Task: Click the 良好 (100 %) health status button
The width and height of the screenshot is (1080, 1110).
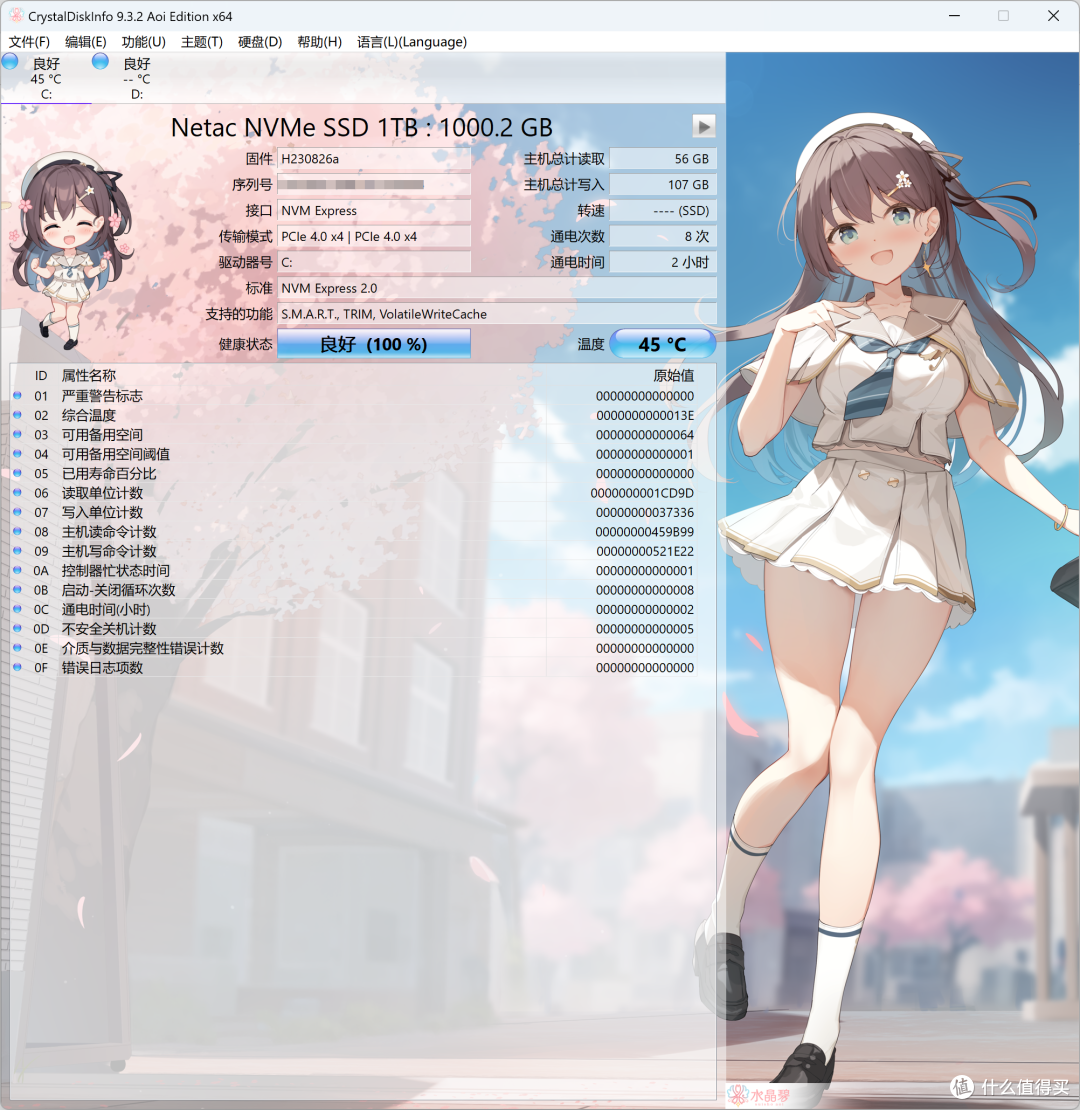Action: pos(374,344)
